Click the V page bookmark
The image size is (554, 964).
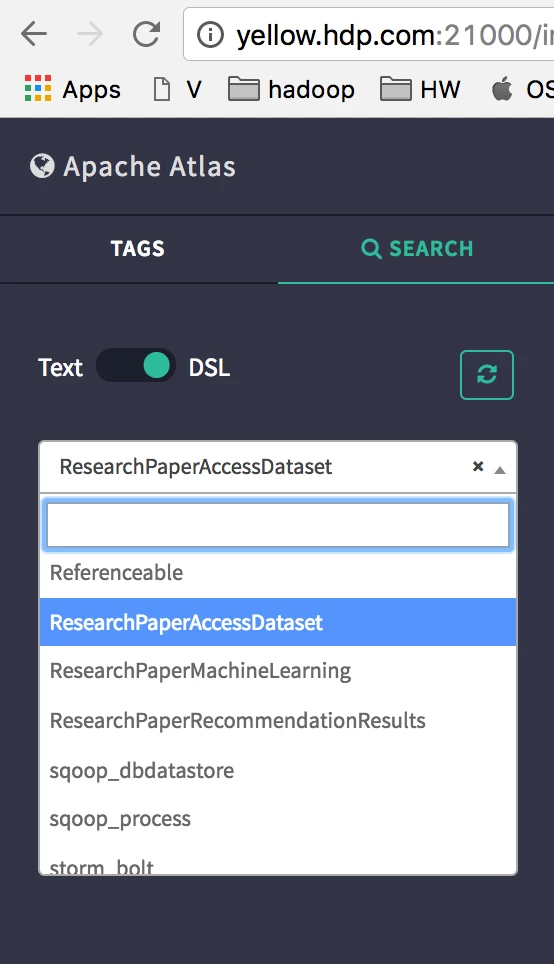[178, 90]
